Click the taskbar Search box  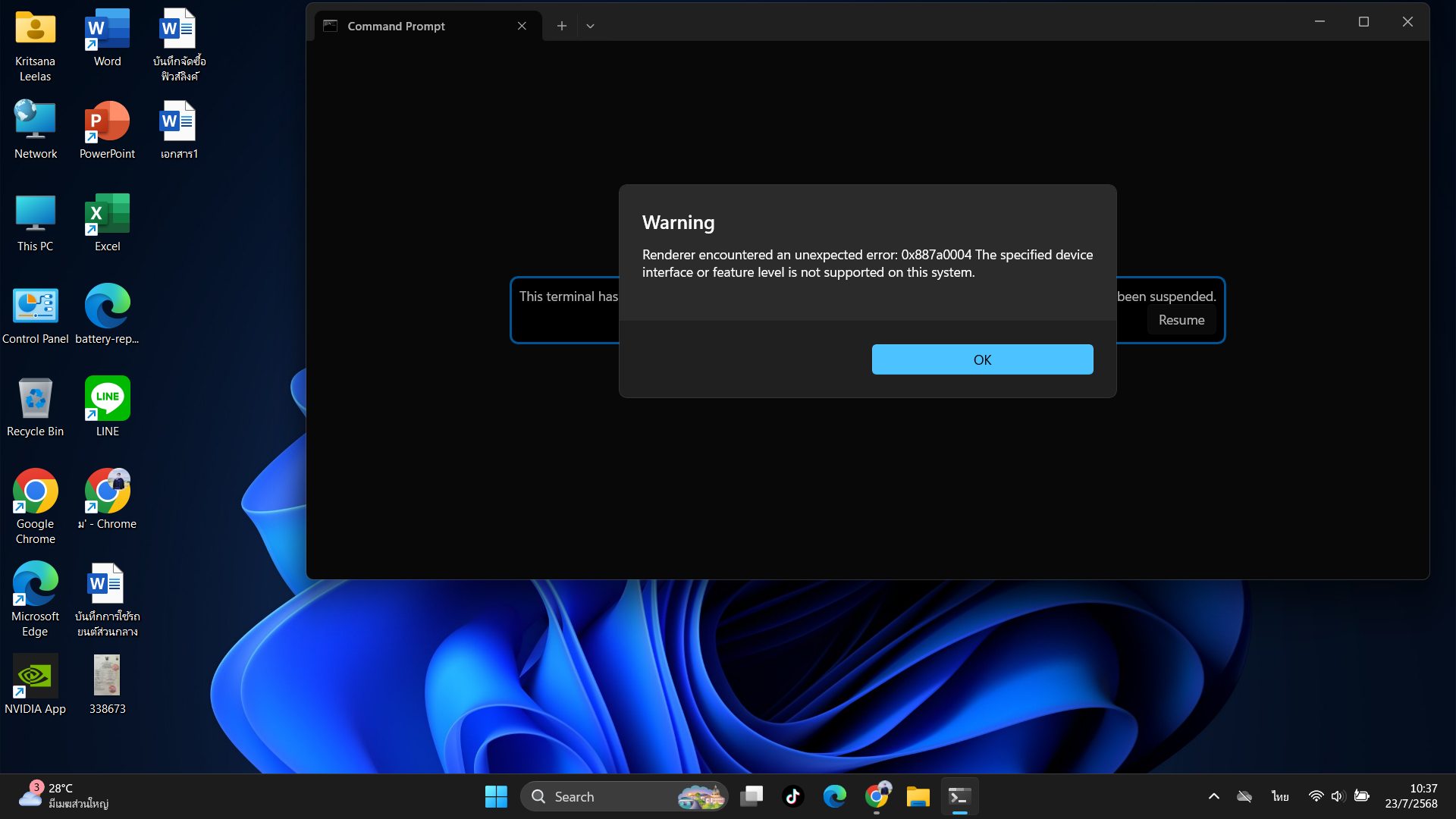click(x=624, y=796)
